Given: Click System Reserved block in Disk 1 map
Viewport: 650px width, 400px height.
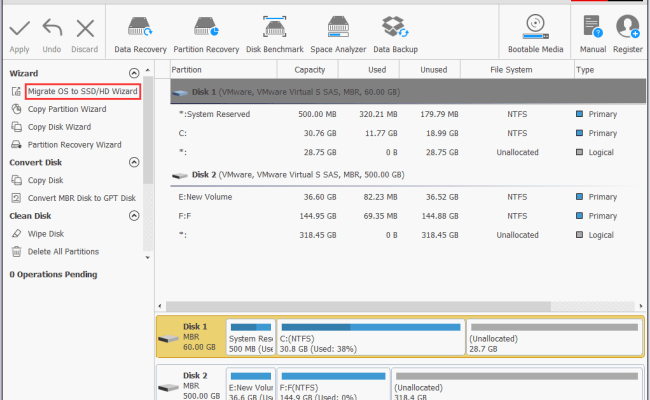Looking at the screenshot, I should click(x=251, y=337).
